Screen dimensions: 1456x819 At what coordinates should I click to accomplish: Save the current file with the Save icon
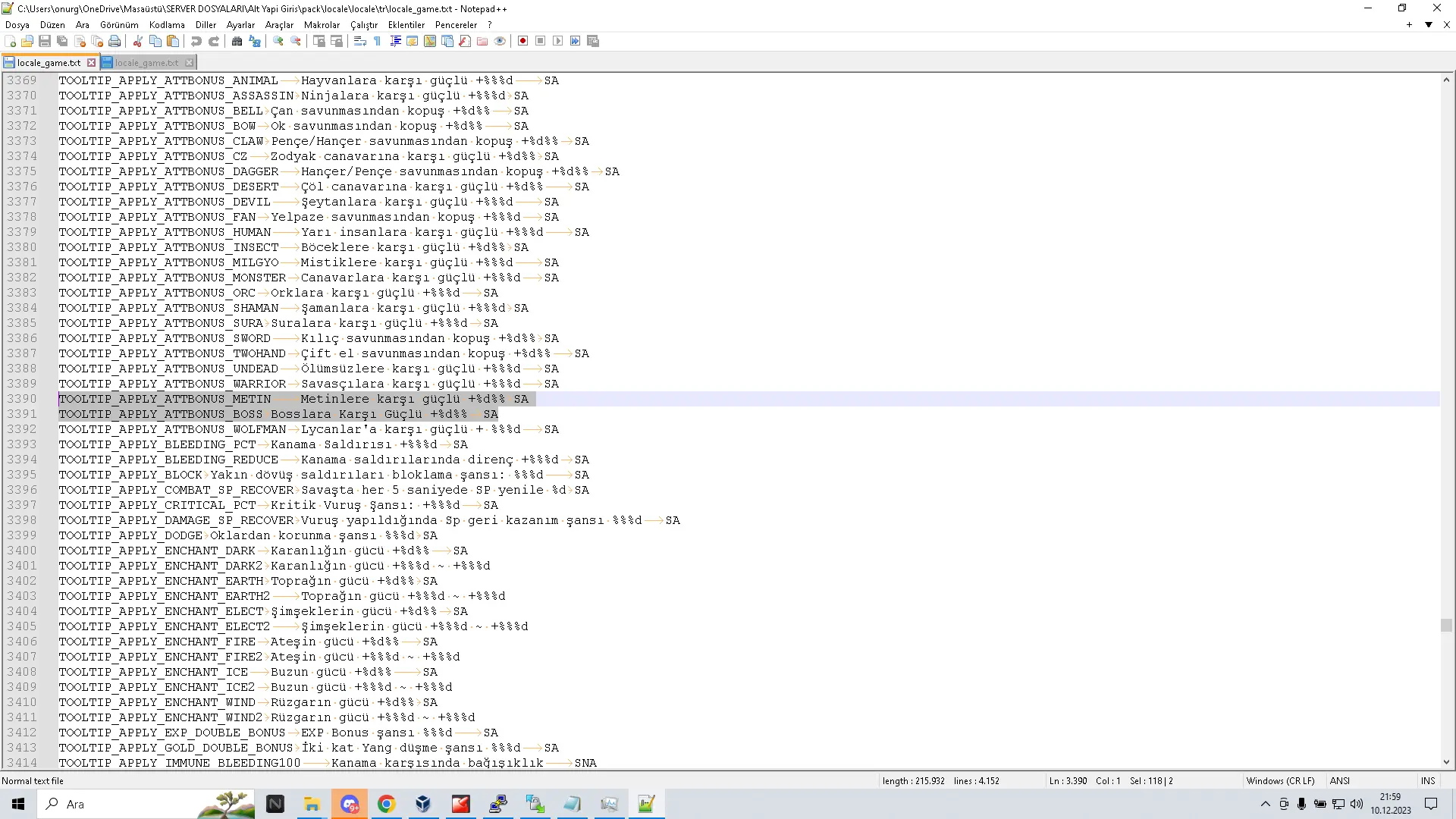(x=45, y=41)
